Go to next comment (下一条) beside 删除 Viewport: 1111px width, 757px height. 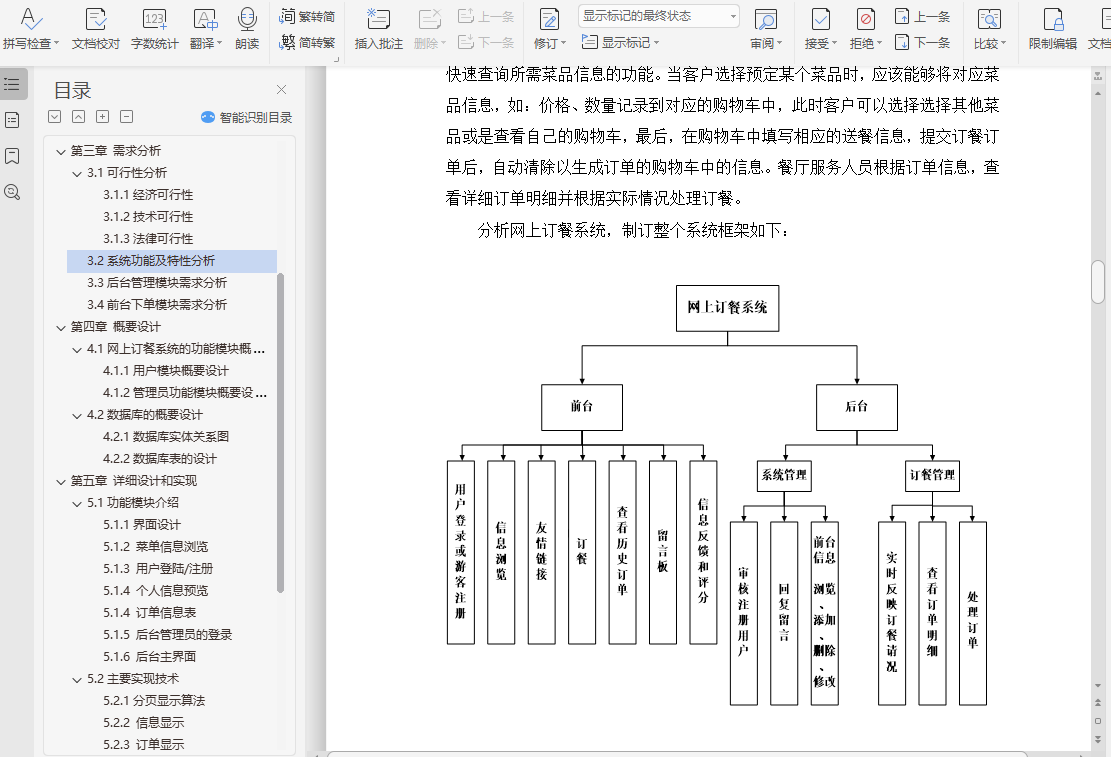[486, 43]
